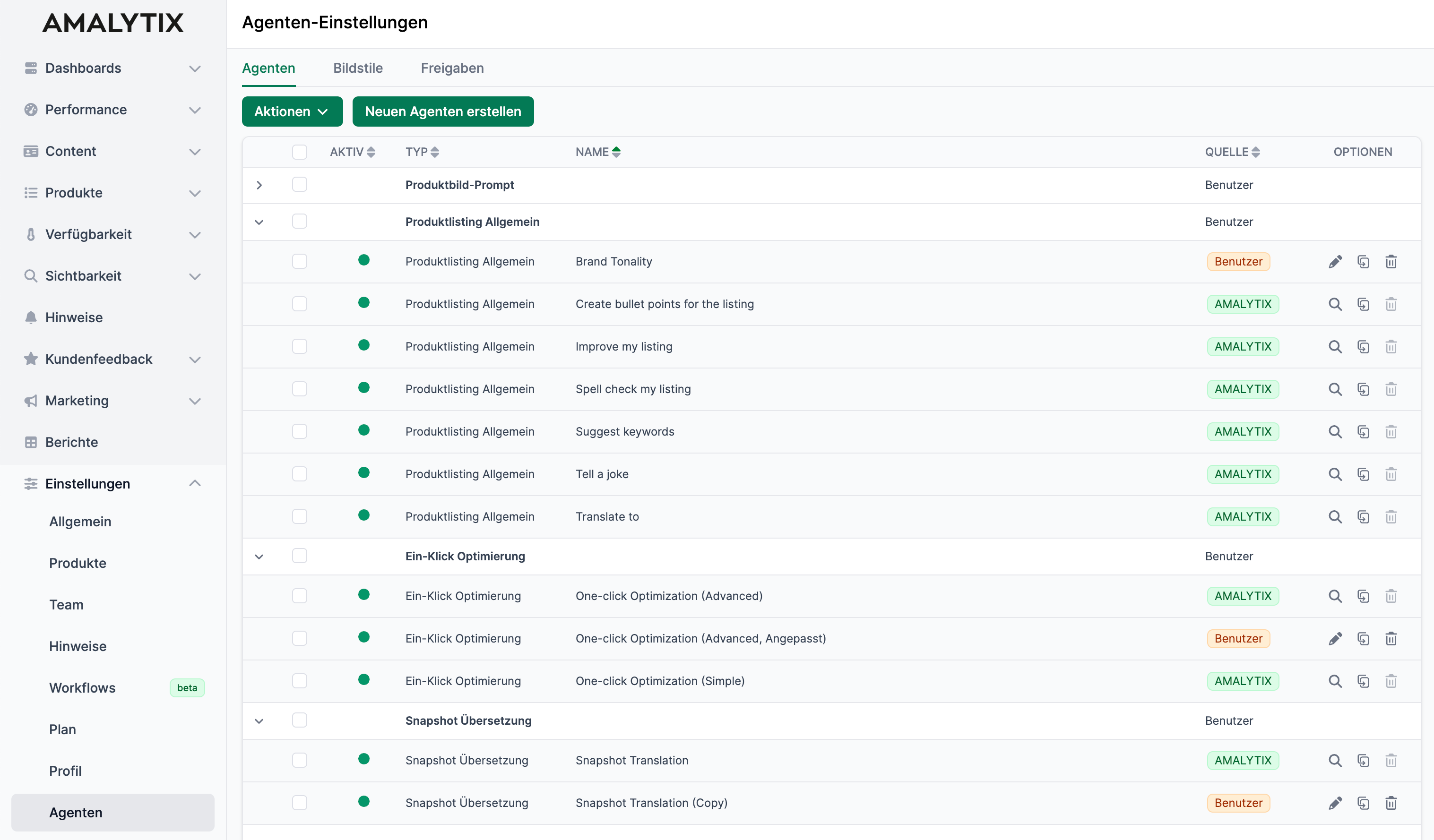
Task: Delete the Tell a joke agent via trash icon
Action: [1391, 474]
